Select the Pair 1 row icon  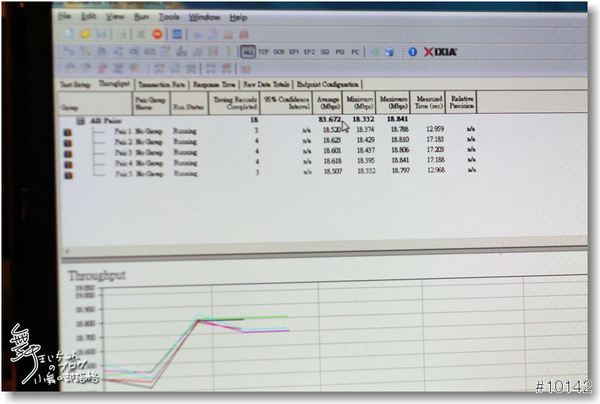68,132
